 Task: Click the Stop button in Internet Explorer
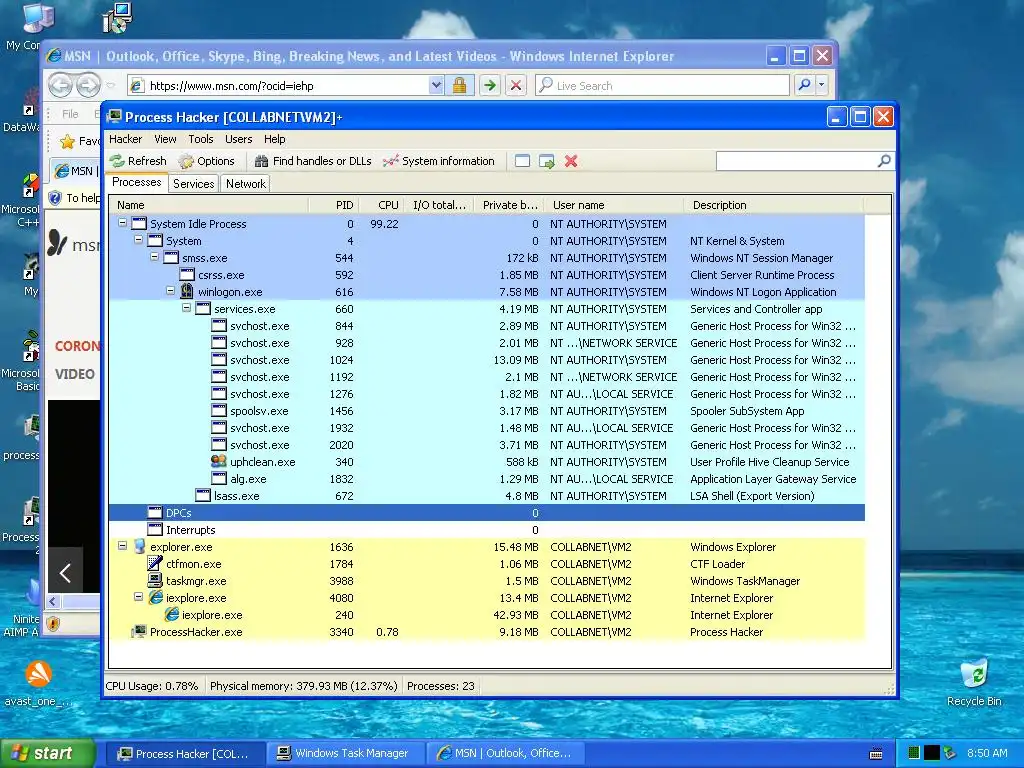[x=516, y=86]
